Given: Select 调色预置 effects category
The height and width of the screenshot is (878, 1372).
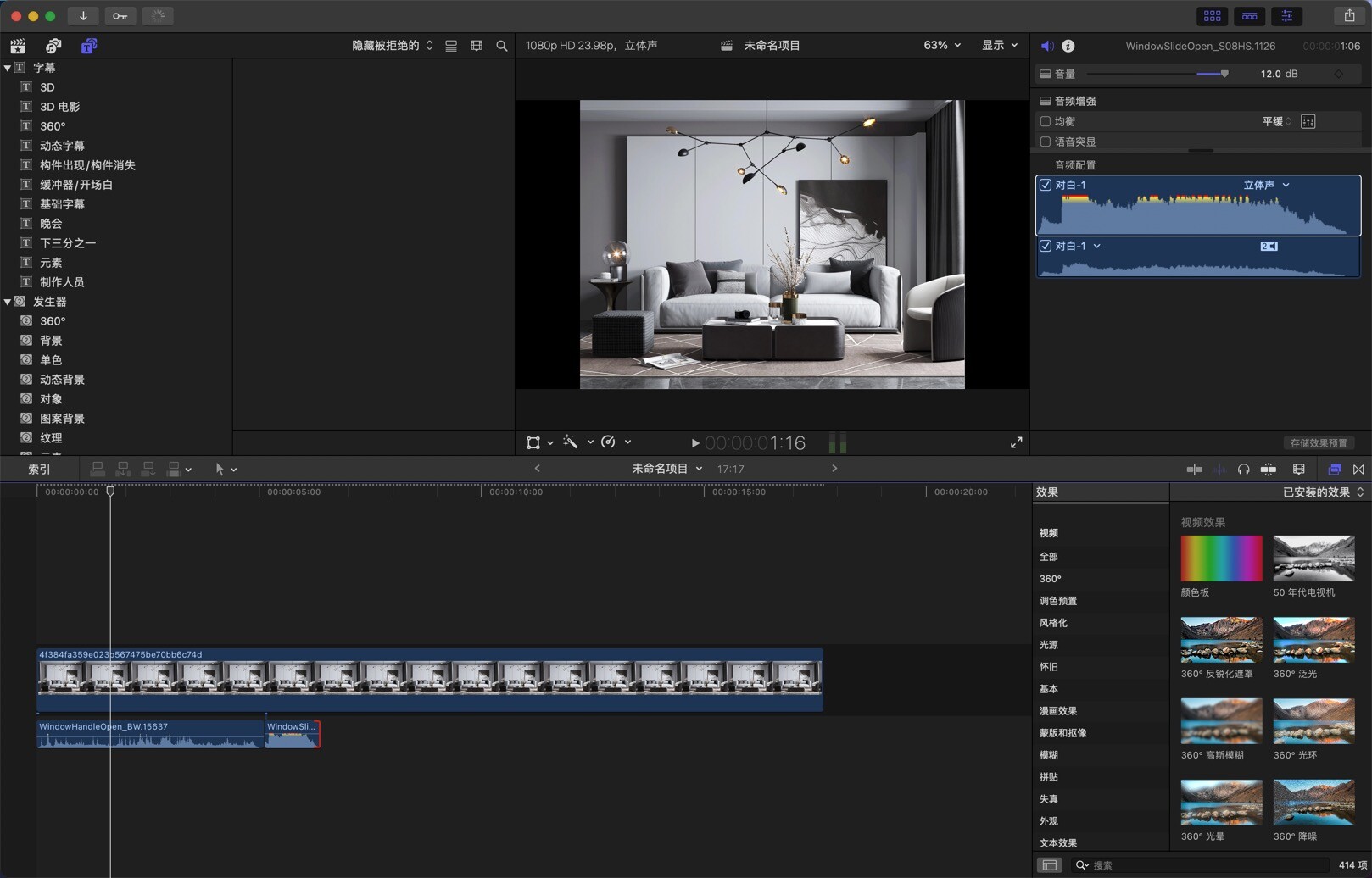Looking at the screenshot, I should pos(1058,601).
